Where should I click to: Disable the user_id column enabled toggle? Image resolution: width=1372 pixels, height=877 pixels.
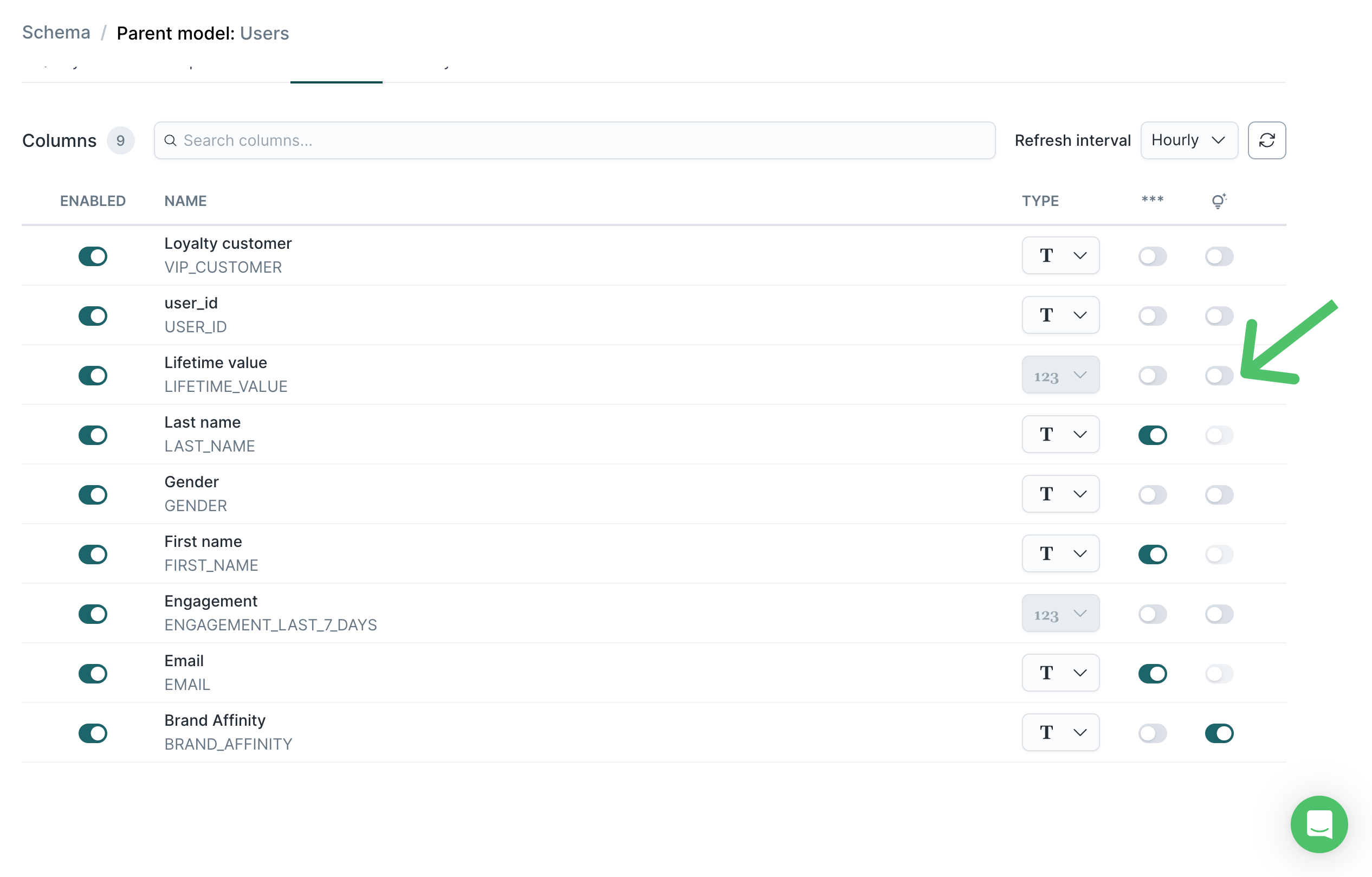pyautogui.click(x=93, y=315)
